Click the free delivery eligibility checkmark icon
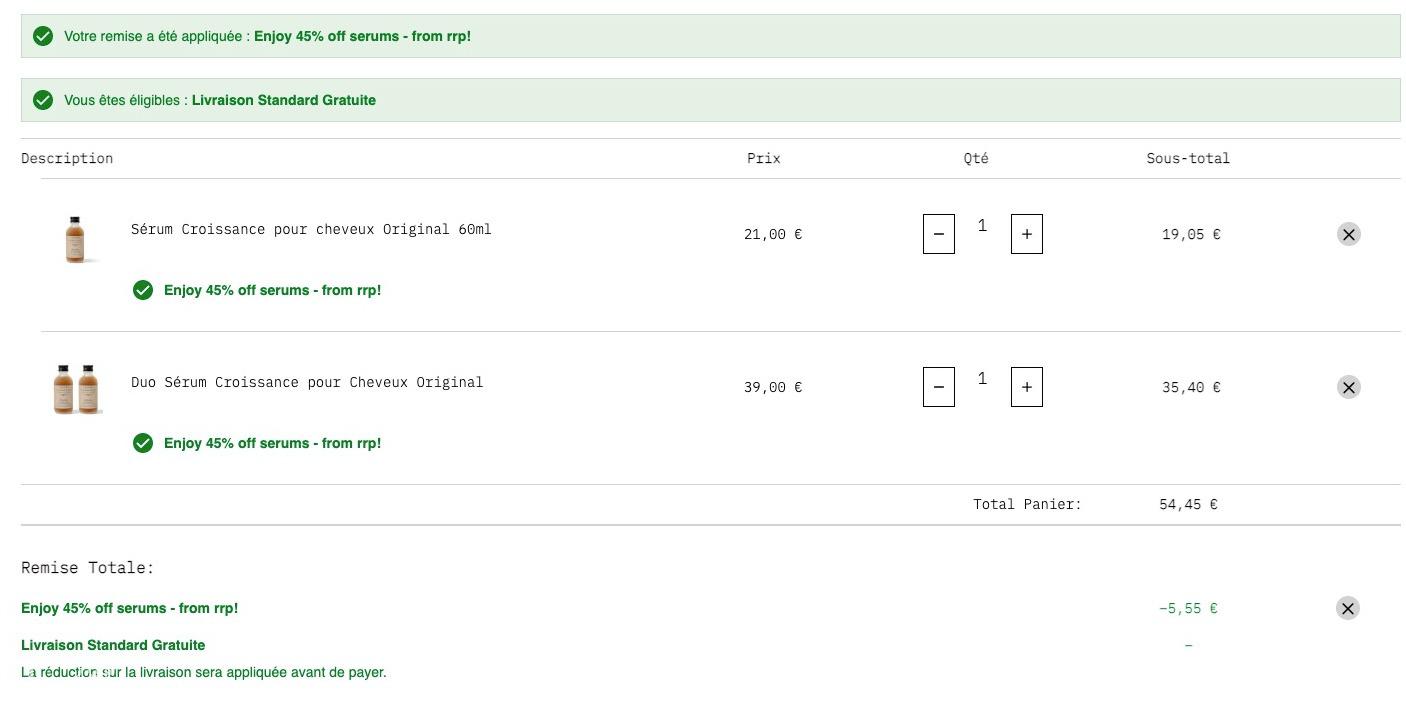This screenshot has width=1406, height=701. pos(43,100)
